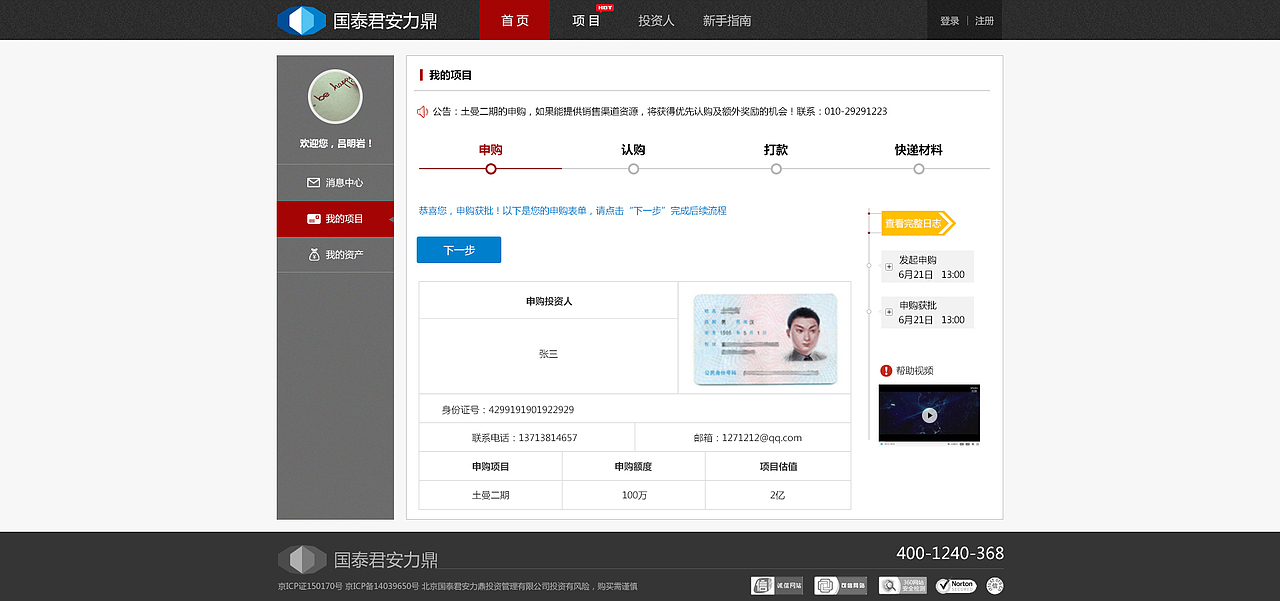Select the 申购 step label
This screenshot has width=1280, height=601.
point(490,150)
